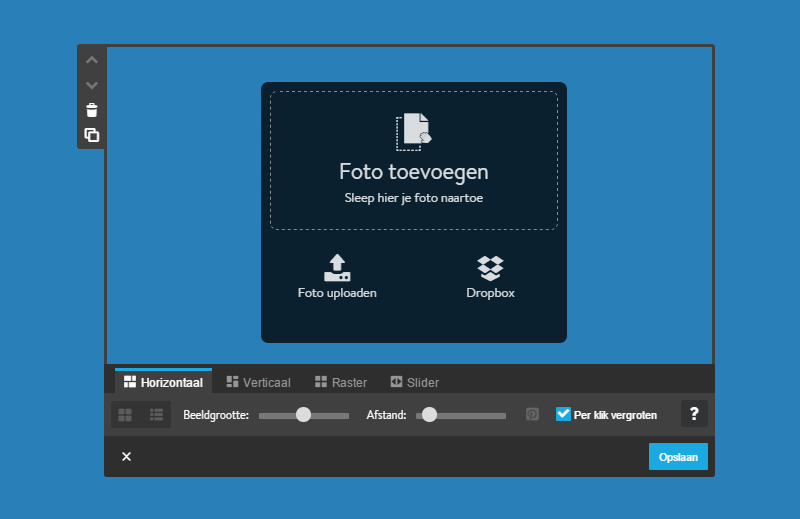
Task: Click the Foto toevoegen drop zone
Action: [x=414, y=160]
